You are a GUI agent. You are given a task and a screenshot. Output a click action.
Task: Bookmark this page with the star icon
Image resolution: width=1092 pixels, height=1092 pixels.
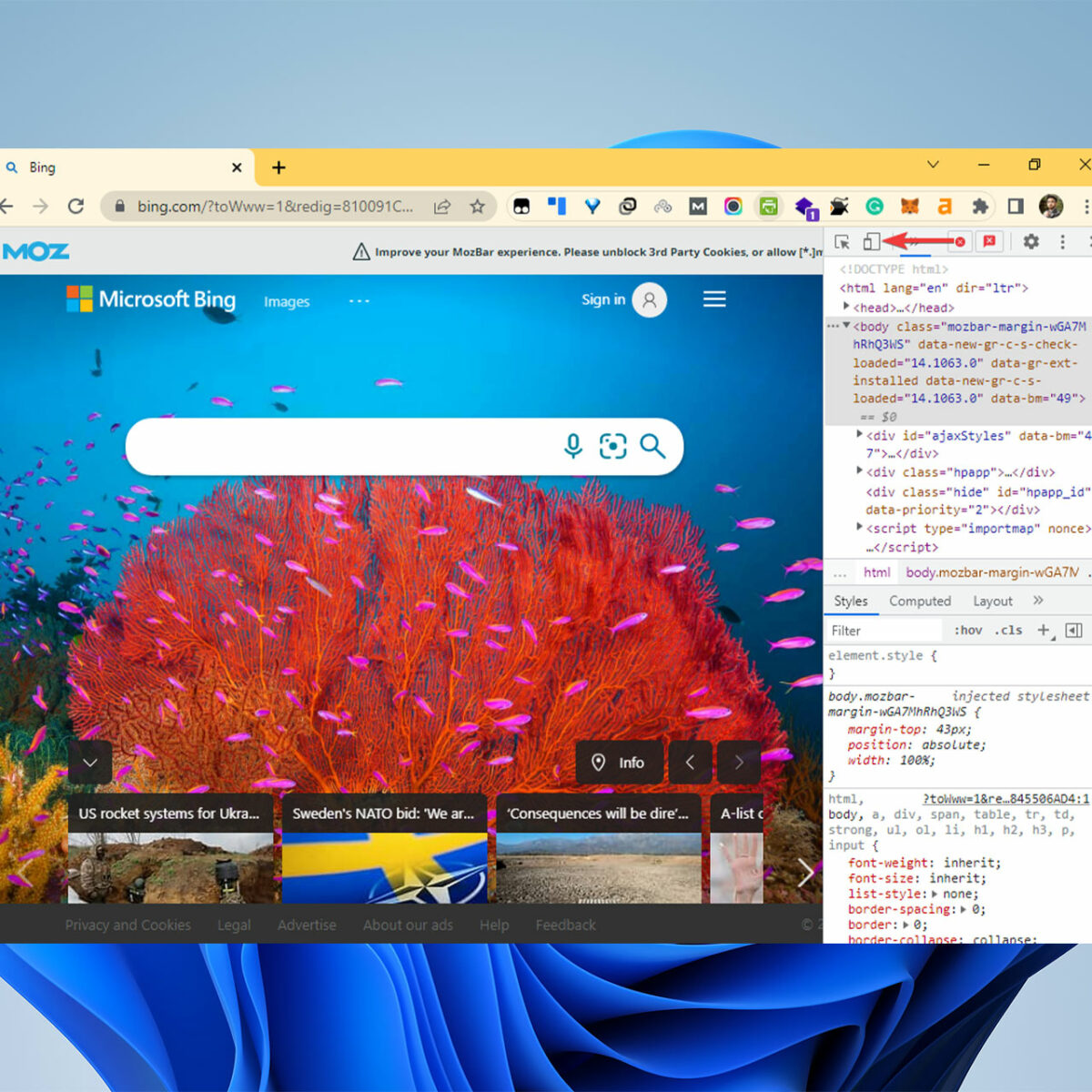click(477, 207)
